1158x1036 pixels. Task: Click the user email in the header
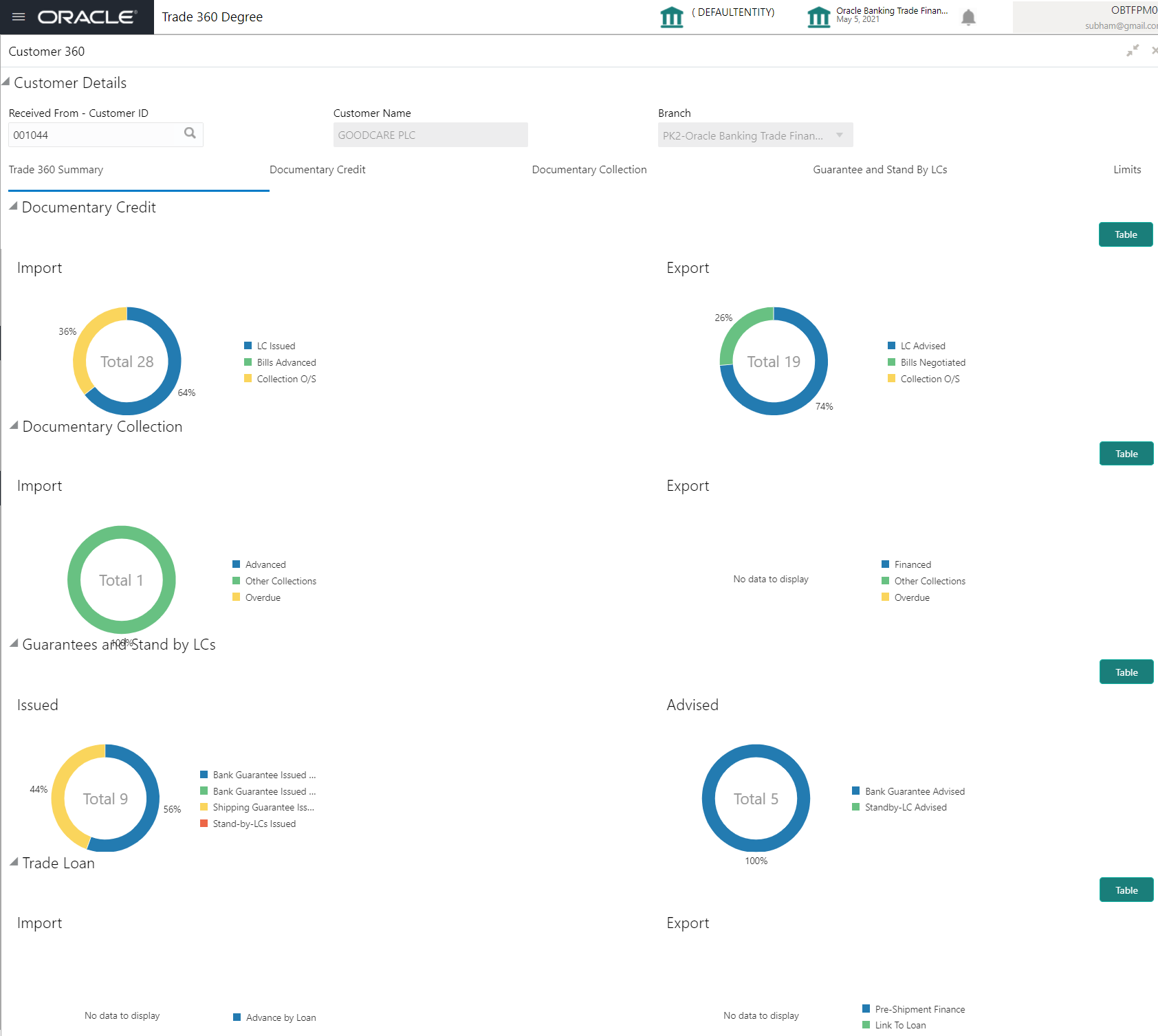[1122, 26]
